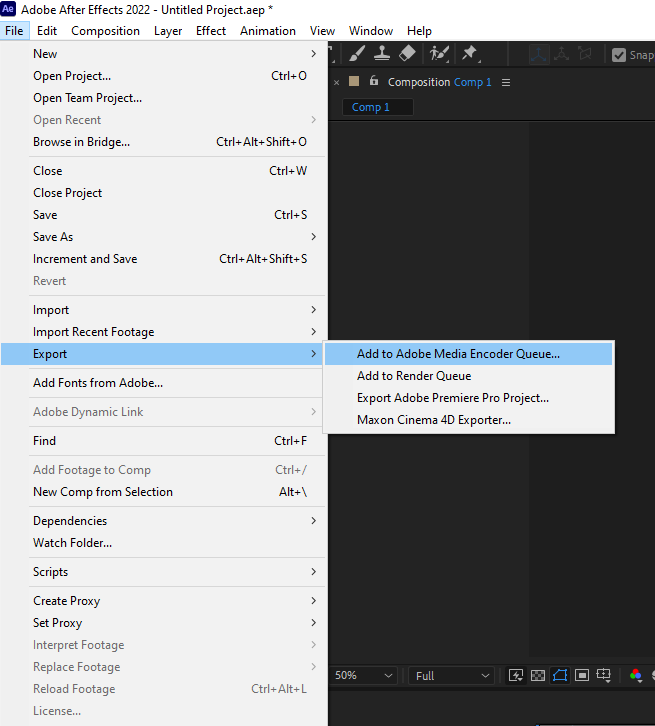Open the Composition panel hamburger menu

(x=506, y=82)
